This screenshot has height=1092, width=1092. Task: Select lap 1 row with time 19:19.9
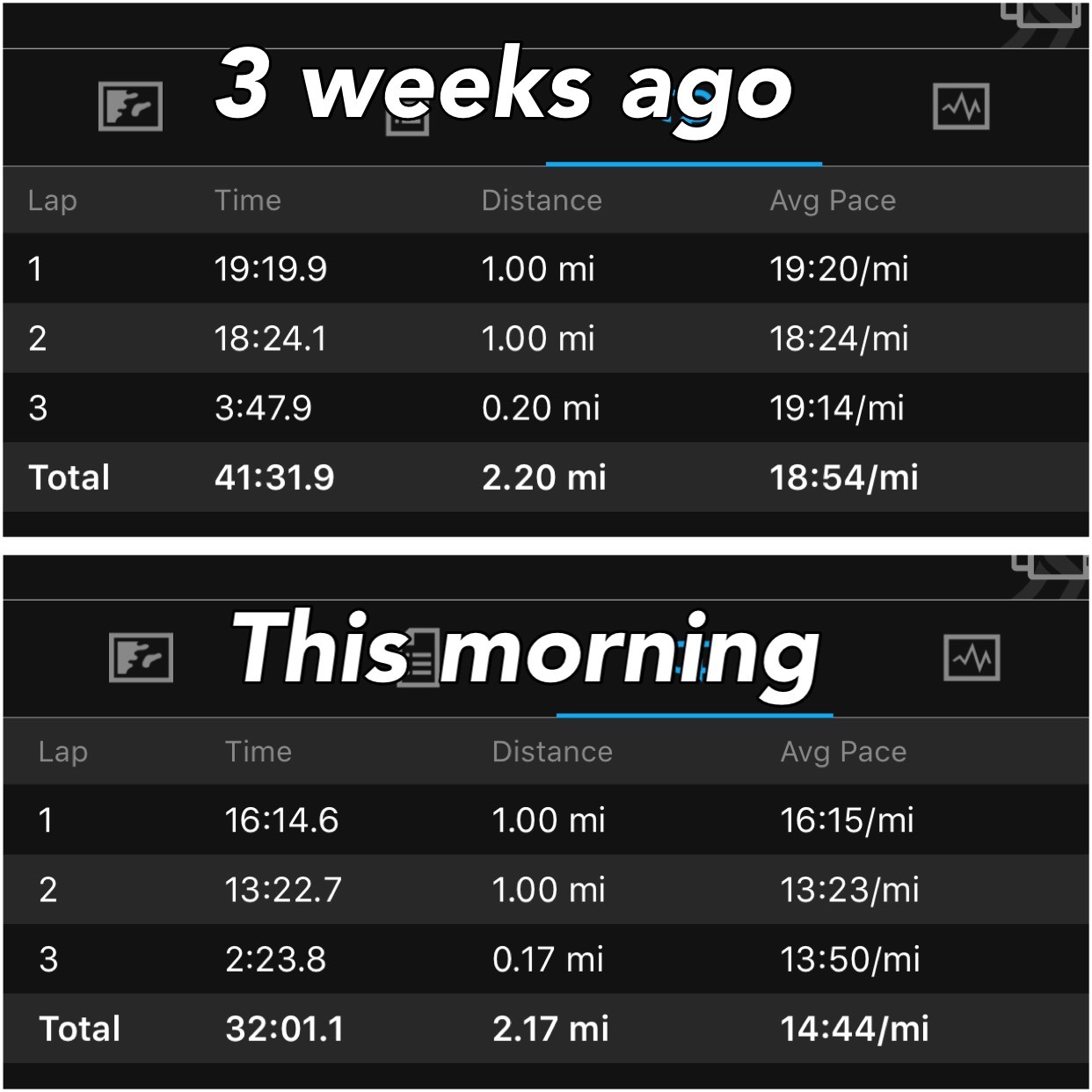tap(545, 268)
